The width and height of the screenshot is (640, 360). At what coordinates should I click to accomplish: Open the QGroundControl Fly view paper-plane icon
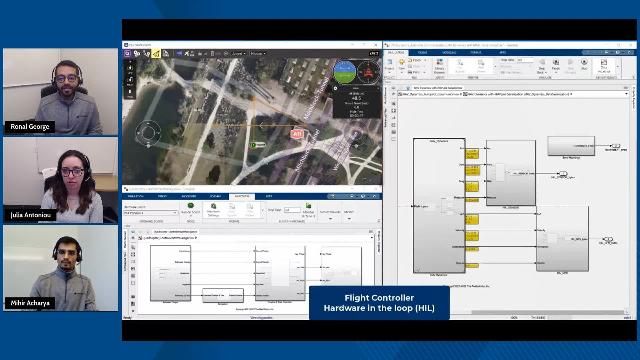(156, 53)
